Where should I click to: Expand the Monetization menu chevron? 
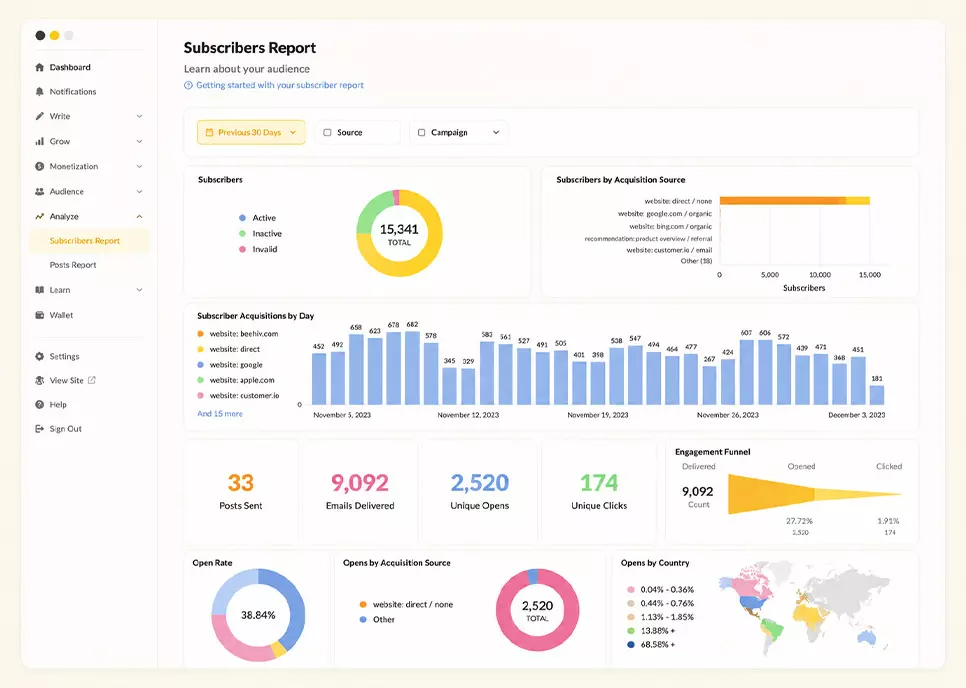139,166
